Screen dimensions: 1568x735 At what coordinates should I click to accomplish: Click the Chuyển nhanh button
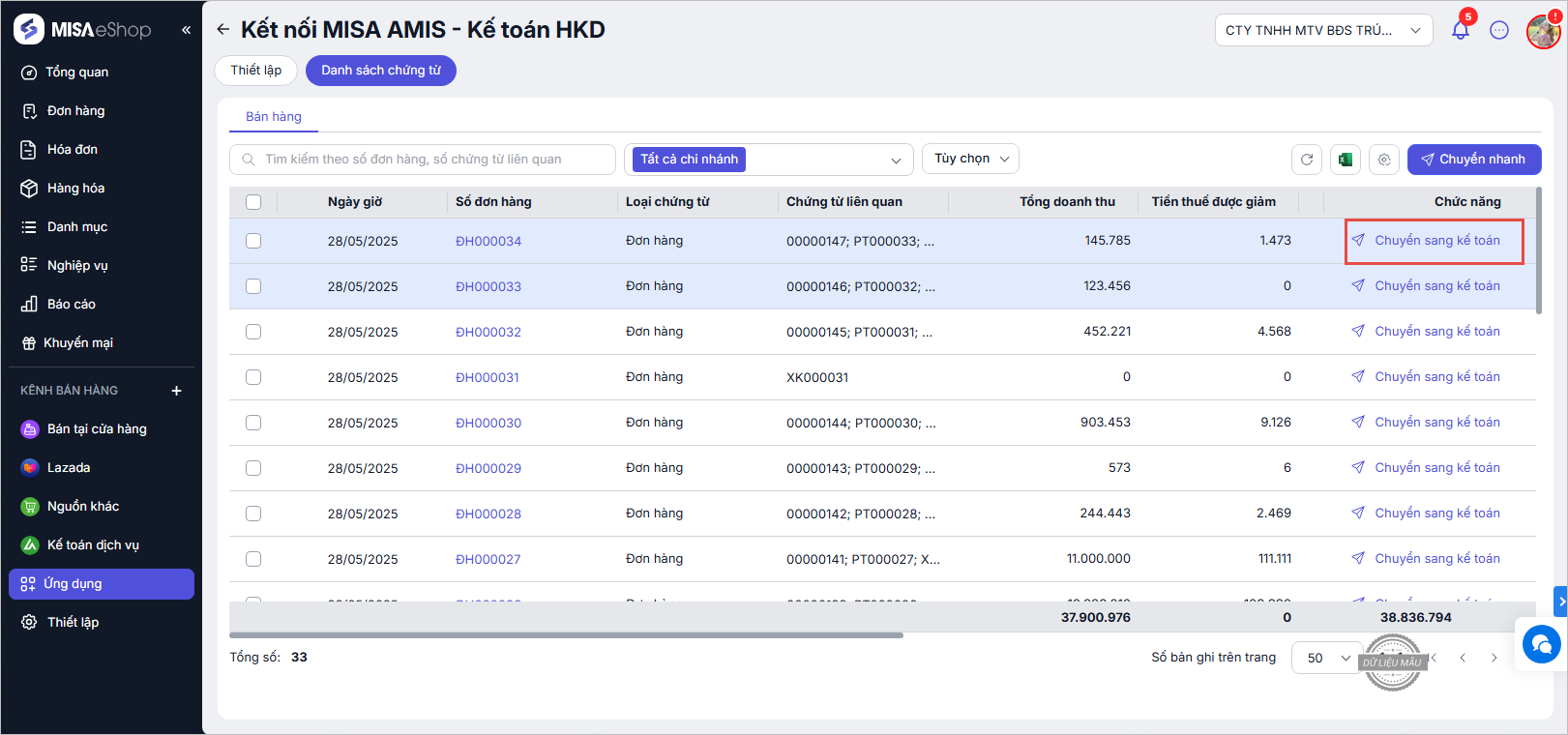(x=1474, y=160)
